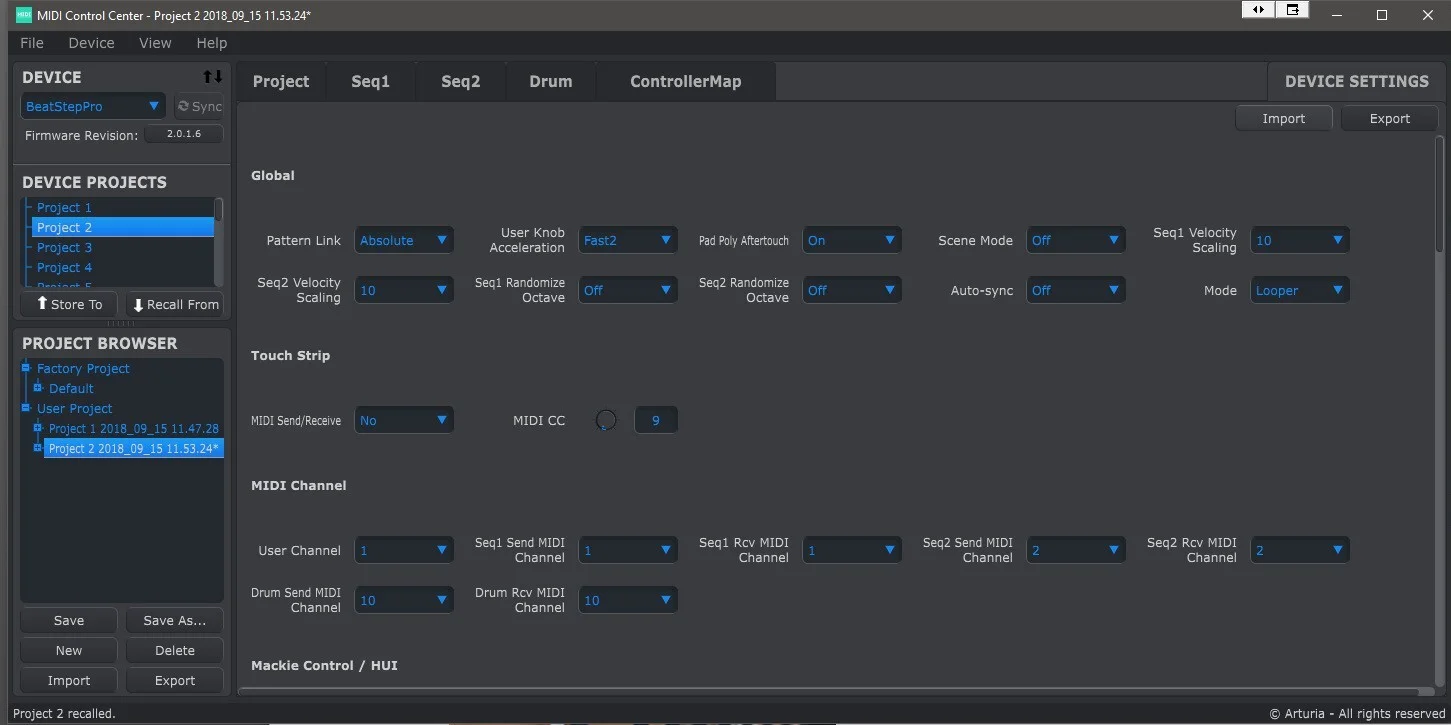Open the File menu

(32, 43)
